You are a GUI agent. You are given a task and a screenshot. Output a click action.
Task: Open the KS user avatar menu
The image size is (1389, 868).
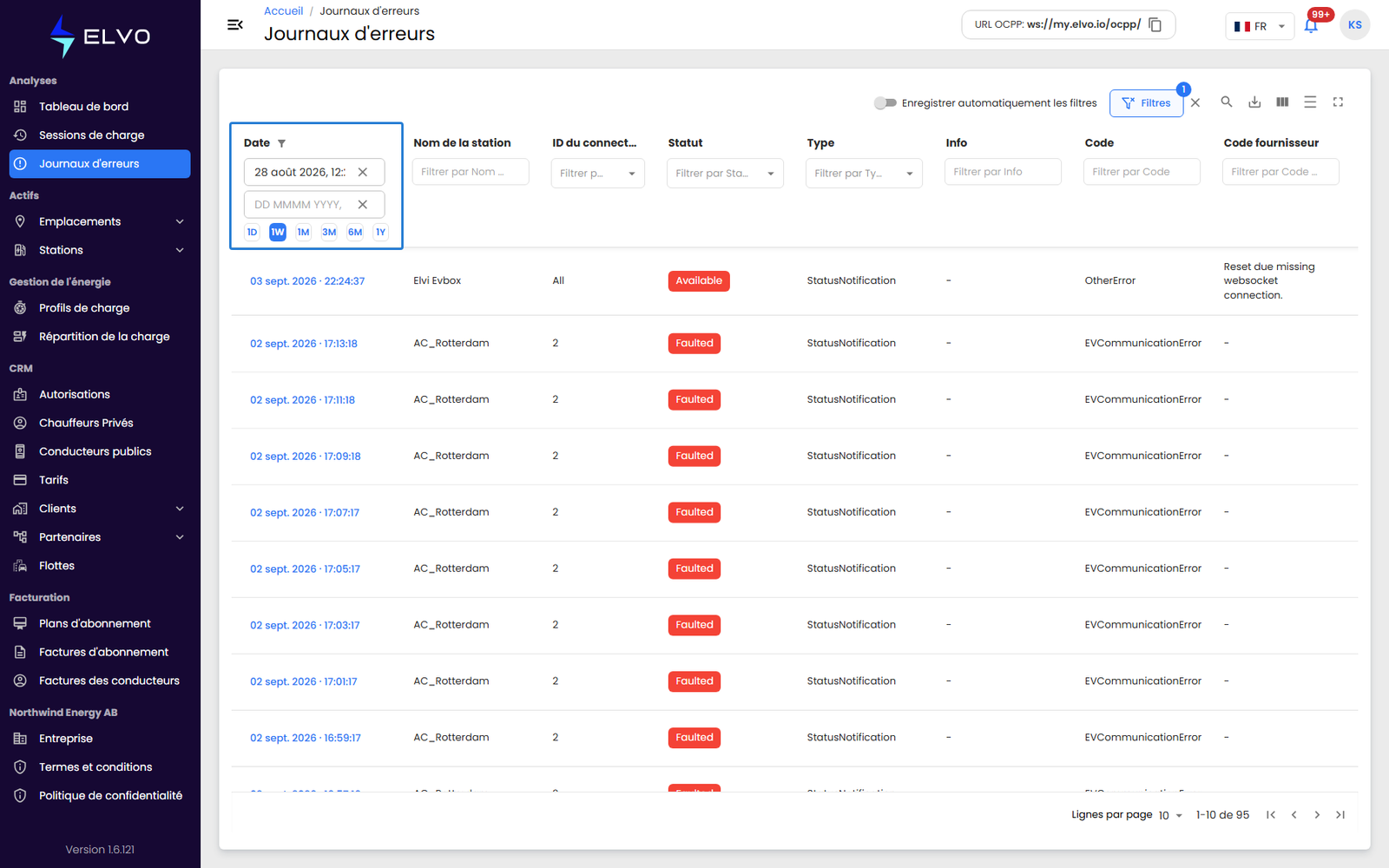point(1354,25)
